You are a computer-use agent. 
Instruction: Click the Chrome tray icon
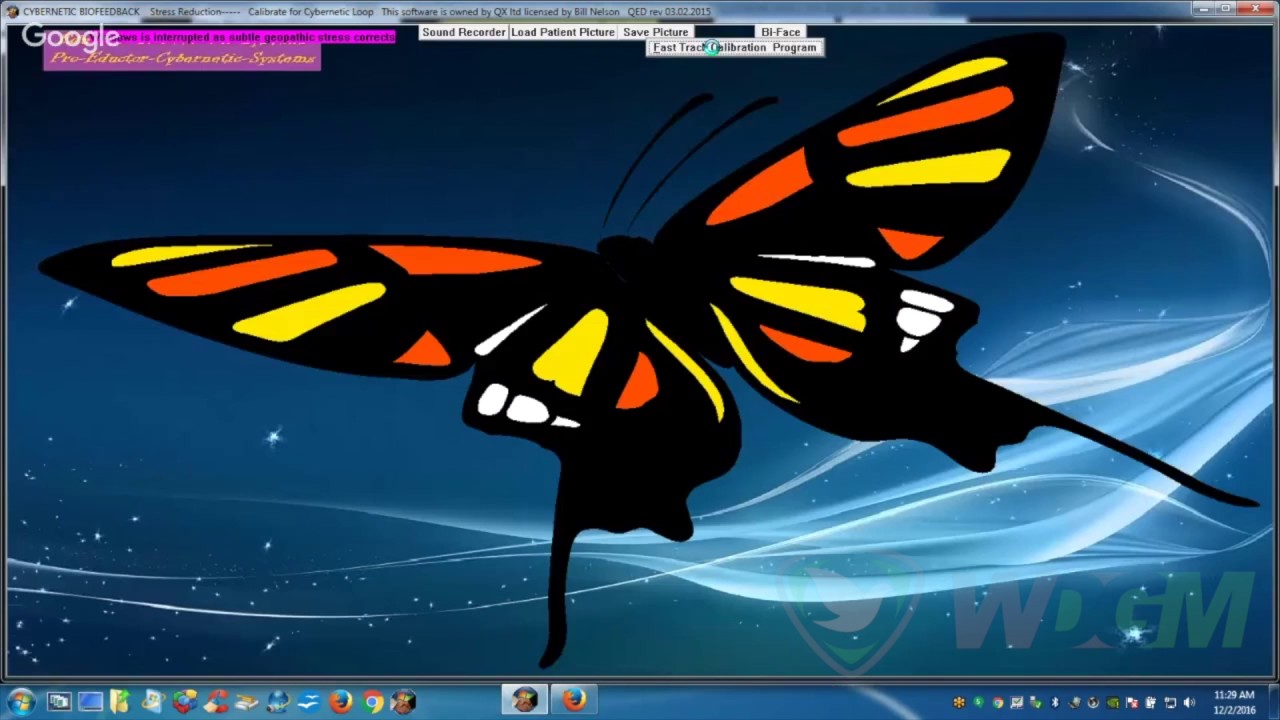pyautogui.click(x=998, y=703)
